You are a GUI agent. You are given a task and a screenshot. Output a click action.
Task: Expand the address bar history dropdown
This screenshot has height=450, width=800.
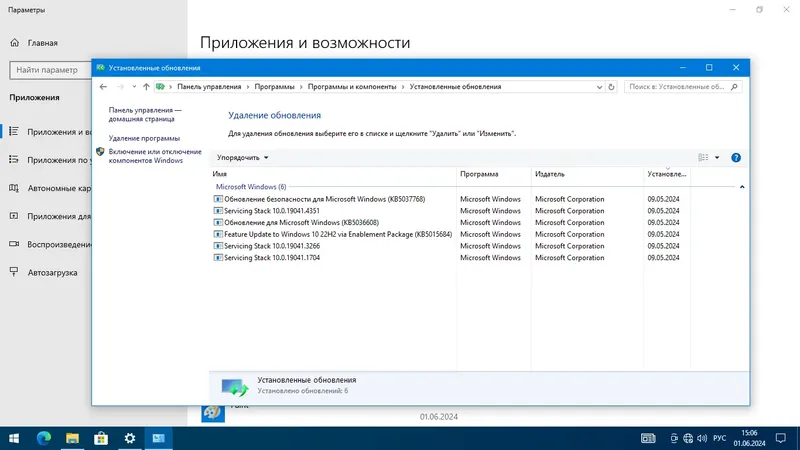(599, 87)
